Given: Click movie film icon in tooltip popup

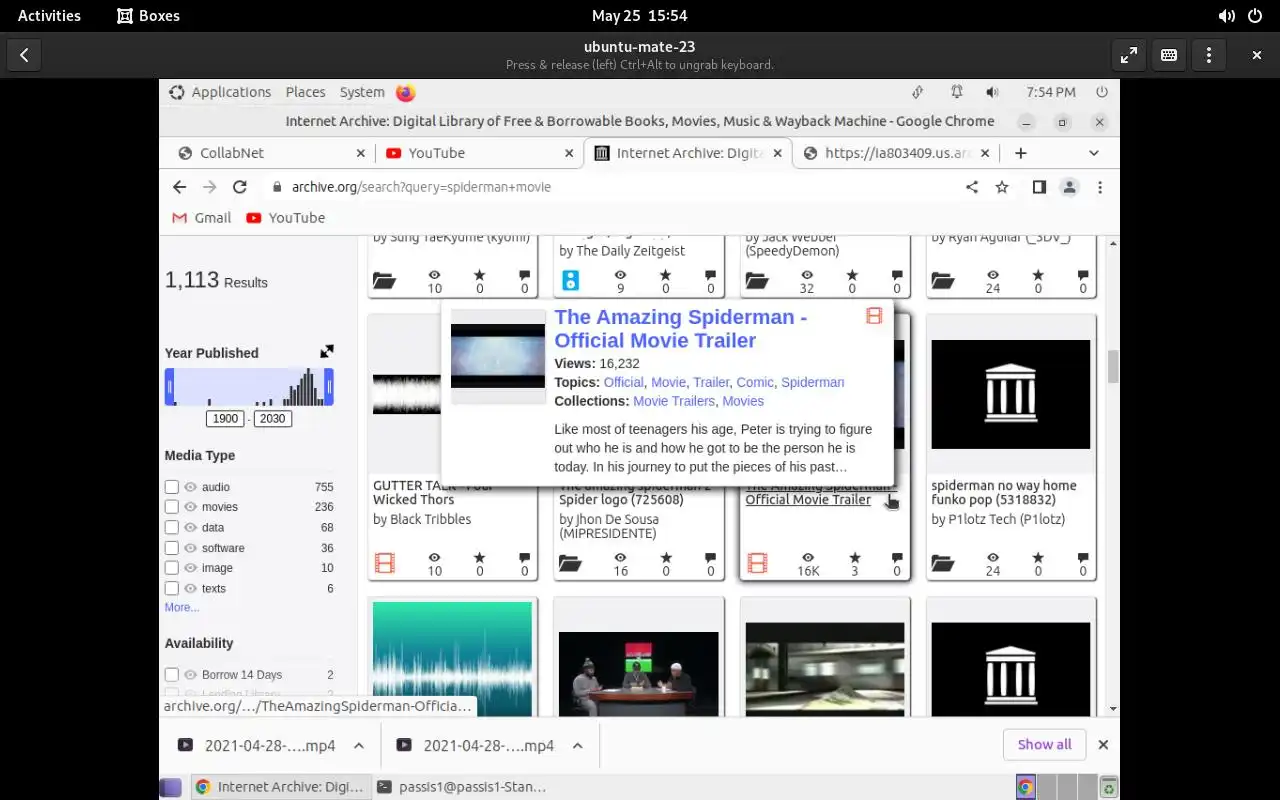Looking at the screenshot, I should [x=874, y=316].
